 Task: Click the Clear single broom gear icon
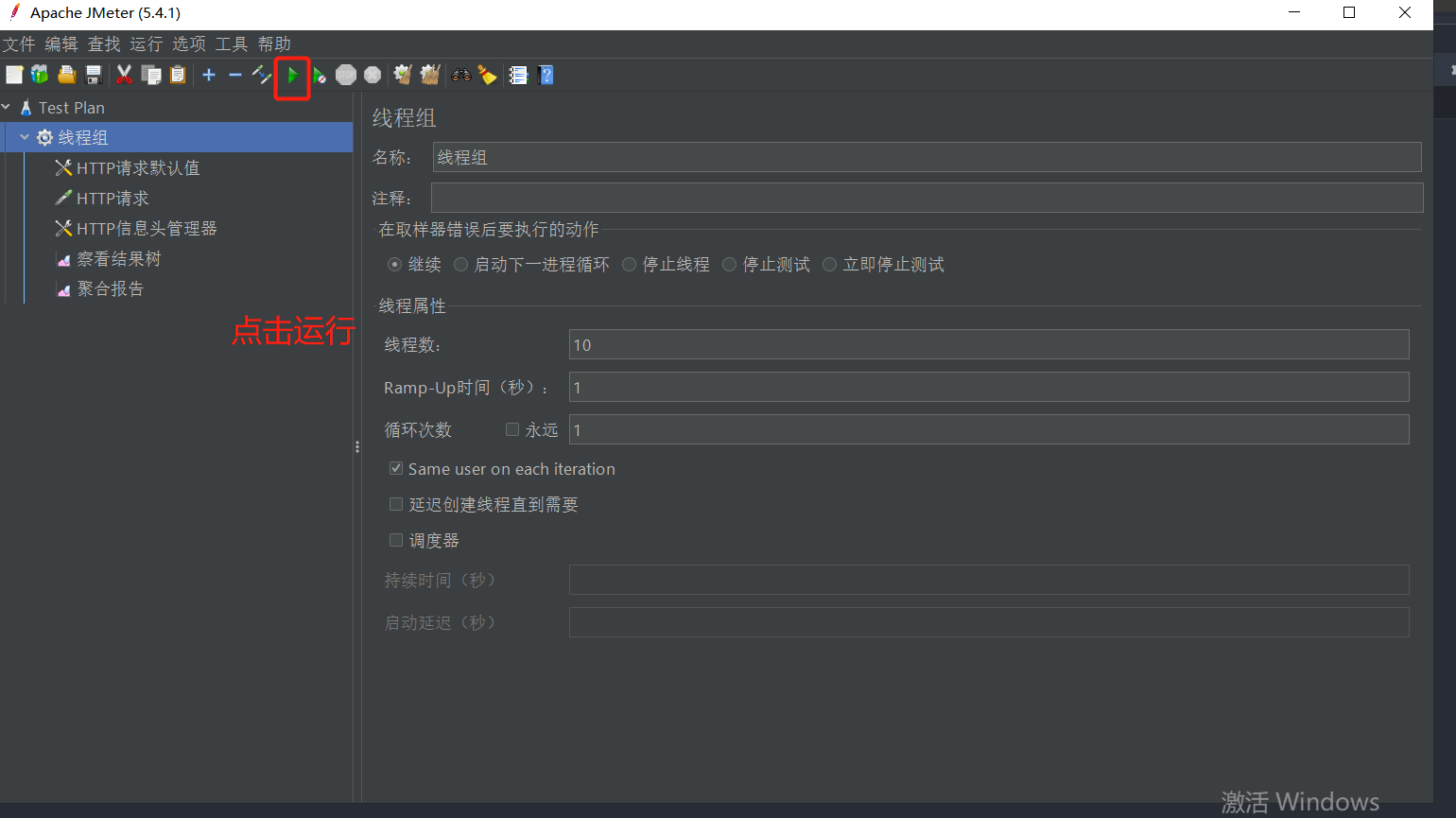[x=403, y=75]
